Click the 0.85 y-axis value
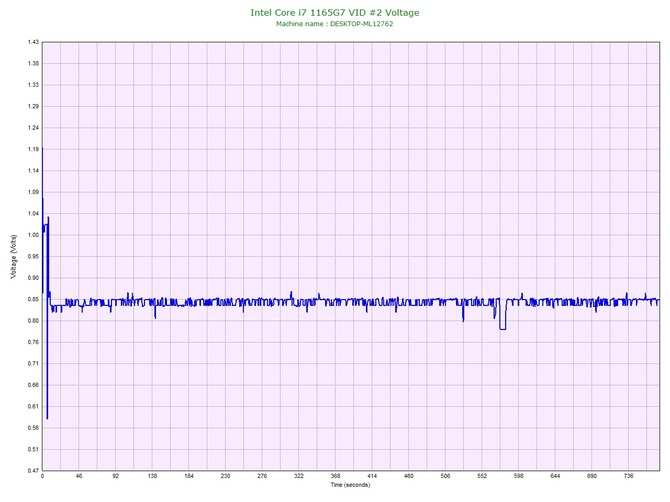This screenshot has height=502, width=670. (33, 299)
